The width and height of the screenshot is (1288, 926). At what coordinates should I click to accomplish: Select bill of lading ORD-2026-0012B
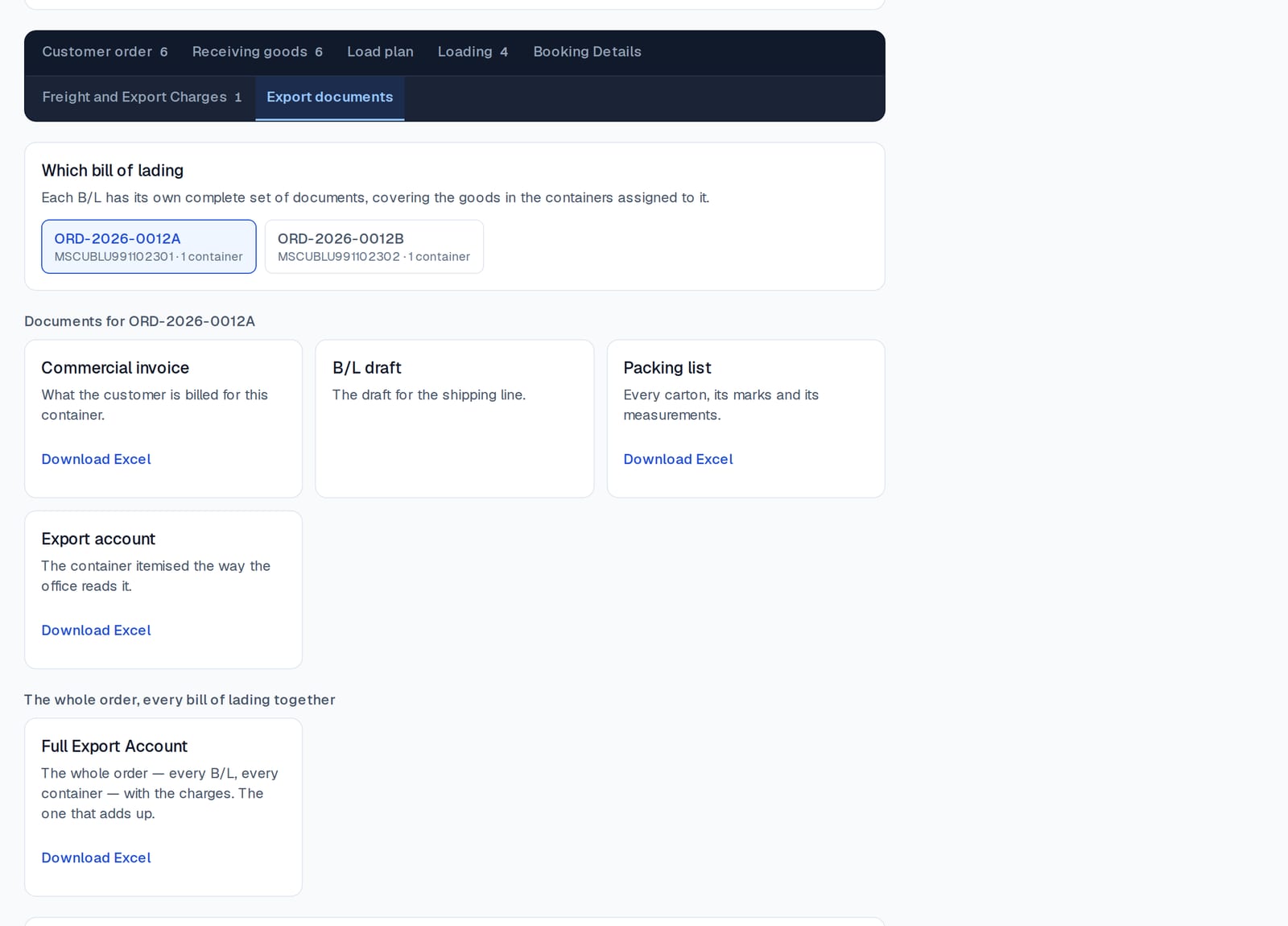coord(374,246)
